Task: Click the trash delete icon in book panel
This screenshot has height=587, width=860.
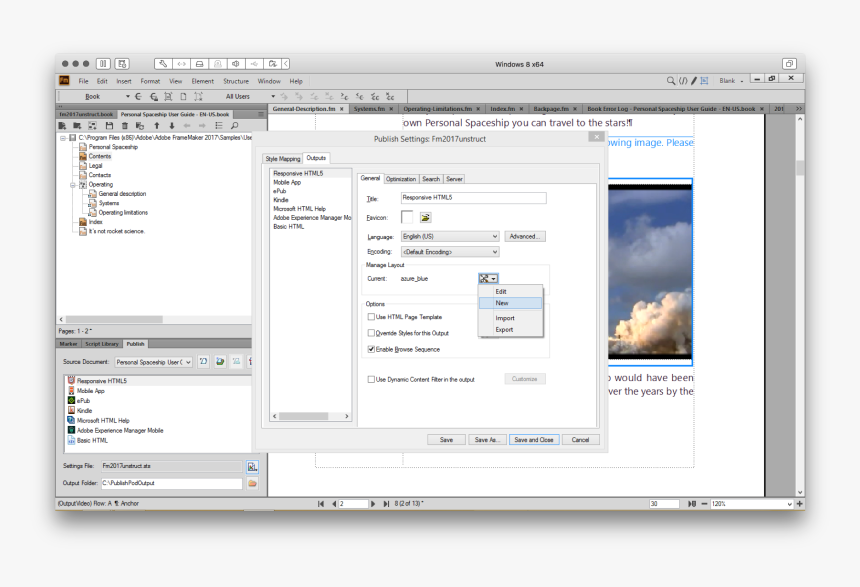Action: (x=125, y=126)
